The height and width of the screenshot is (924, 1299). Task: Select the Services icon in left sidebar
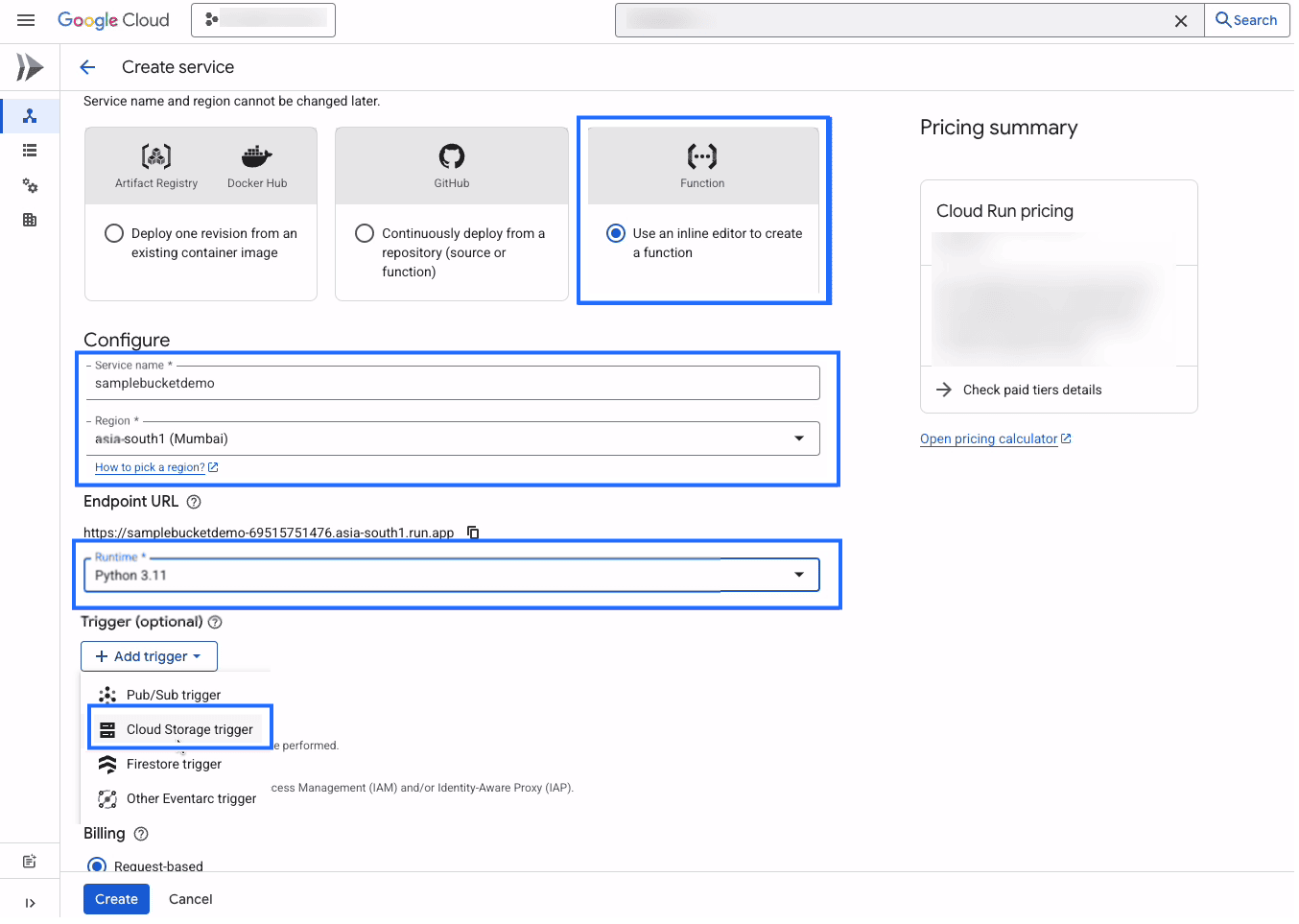click(30, 115)
